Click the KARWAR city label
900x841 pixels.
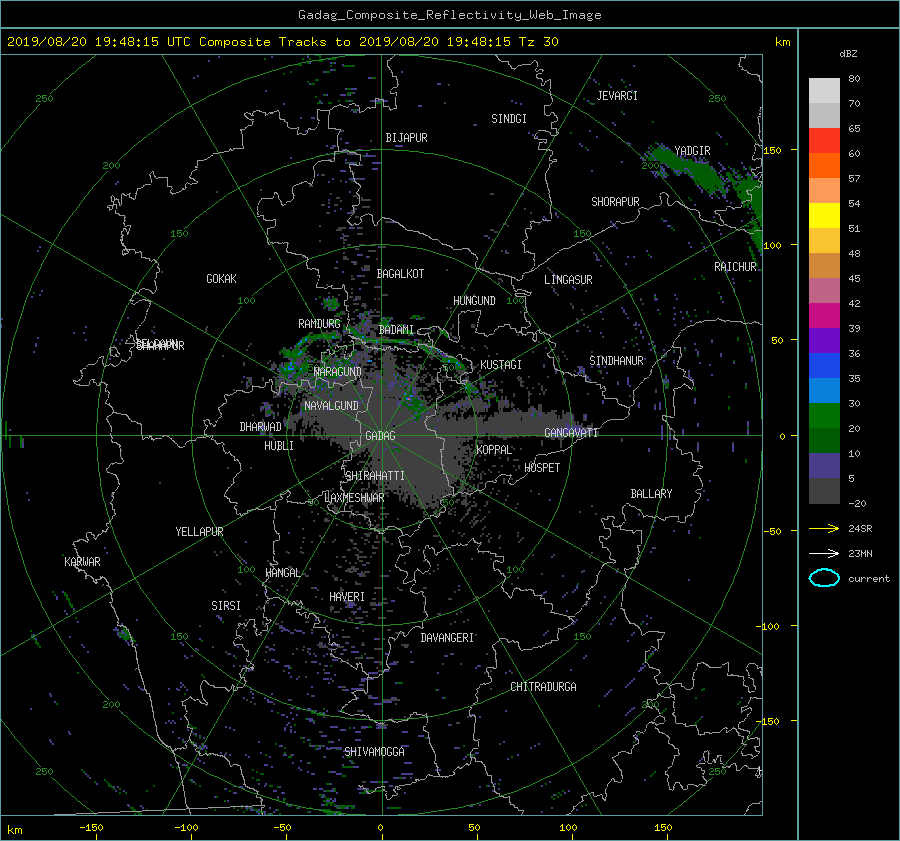coord(82,562)
